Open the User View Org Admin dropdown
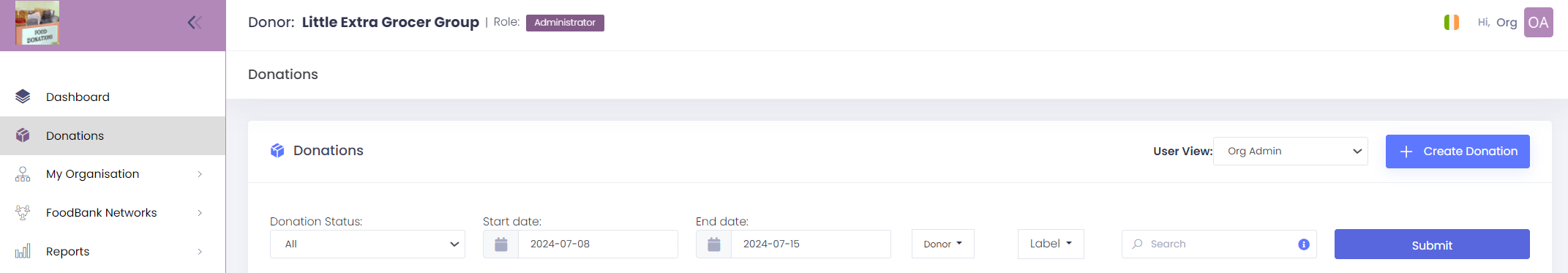Image resolution: width=1568 pixels, height=273 pixels. [x=1291, y=152]
